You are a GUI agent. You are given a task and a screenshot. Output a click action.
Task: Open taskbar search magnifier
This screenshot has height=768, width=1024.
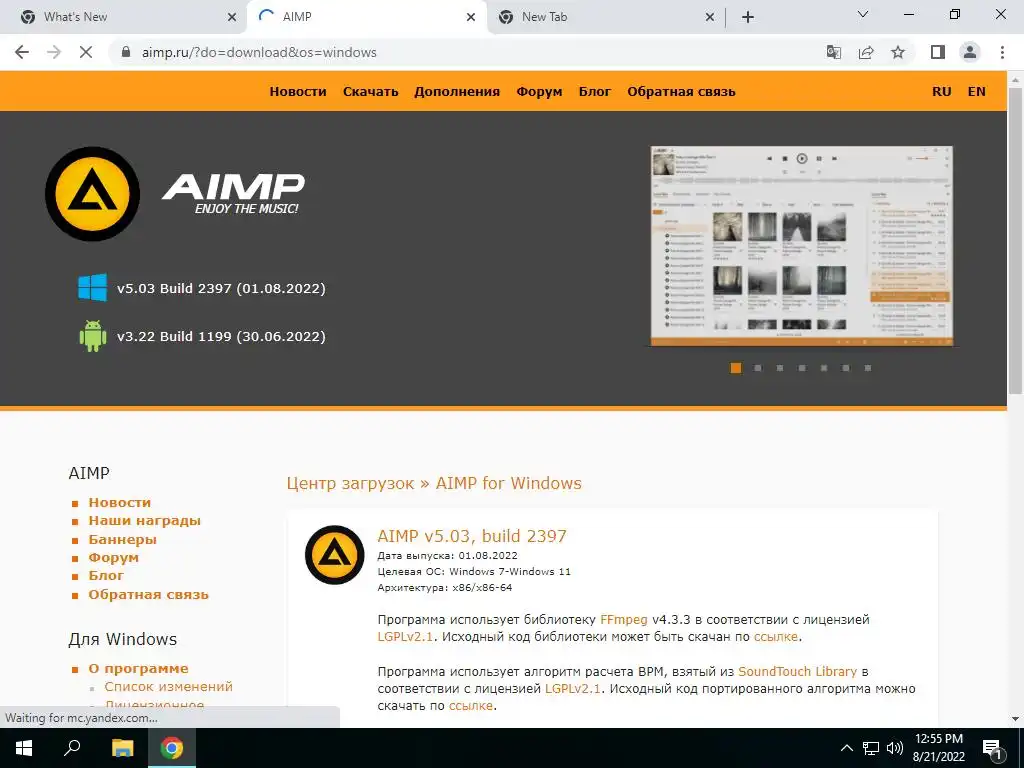pyautogui.click(x=72, y=748)
